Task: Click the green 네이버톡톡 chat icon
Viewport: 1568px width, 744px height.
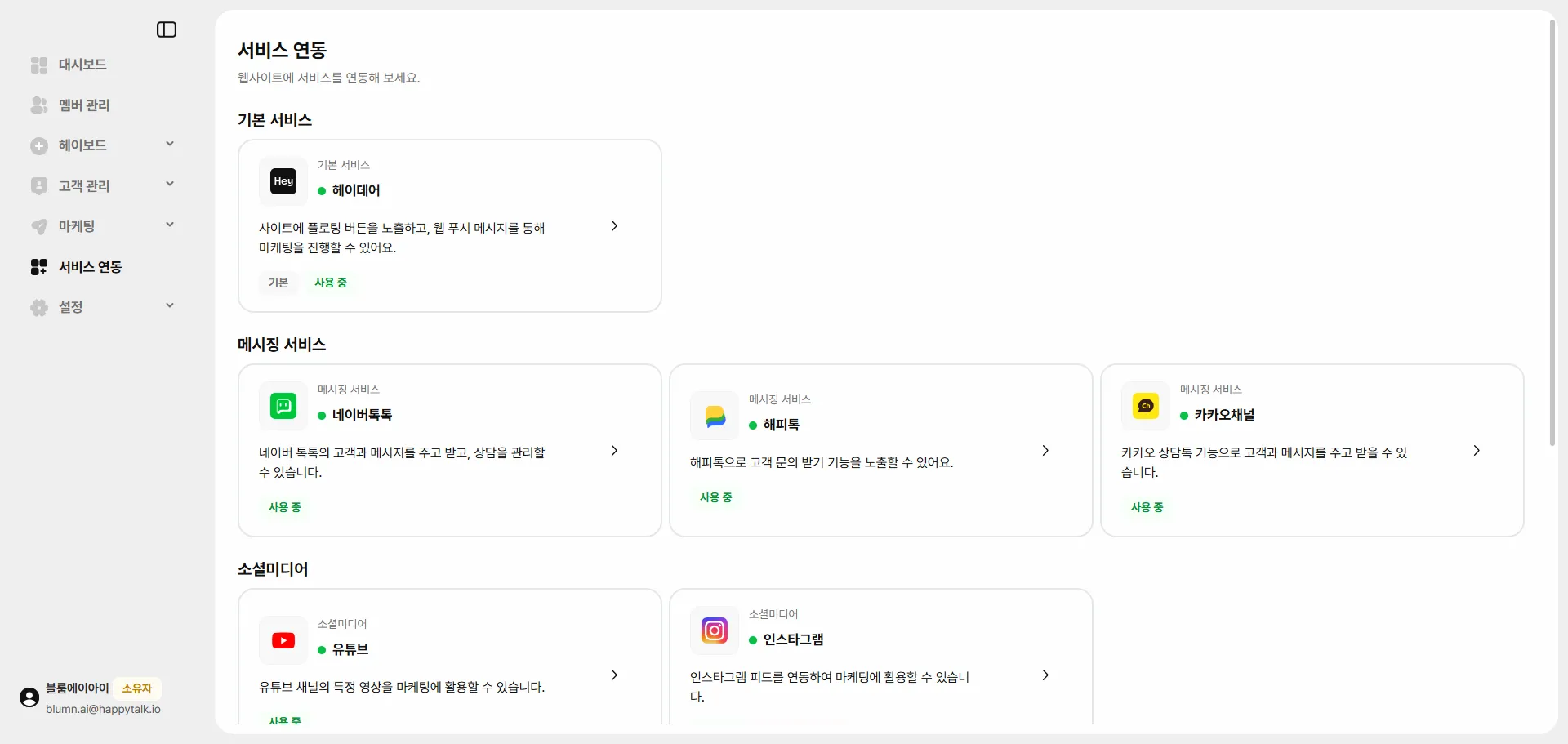Action: pyautogui.click(x=283, y=406)
